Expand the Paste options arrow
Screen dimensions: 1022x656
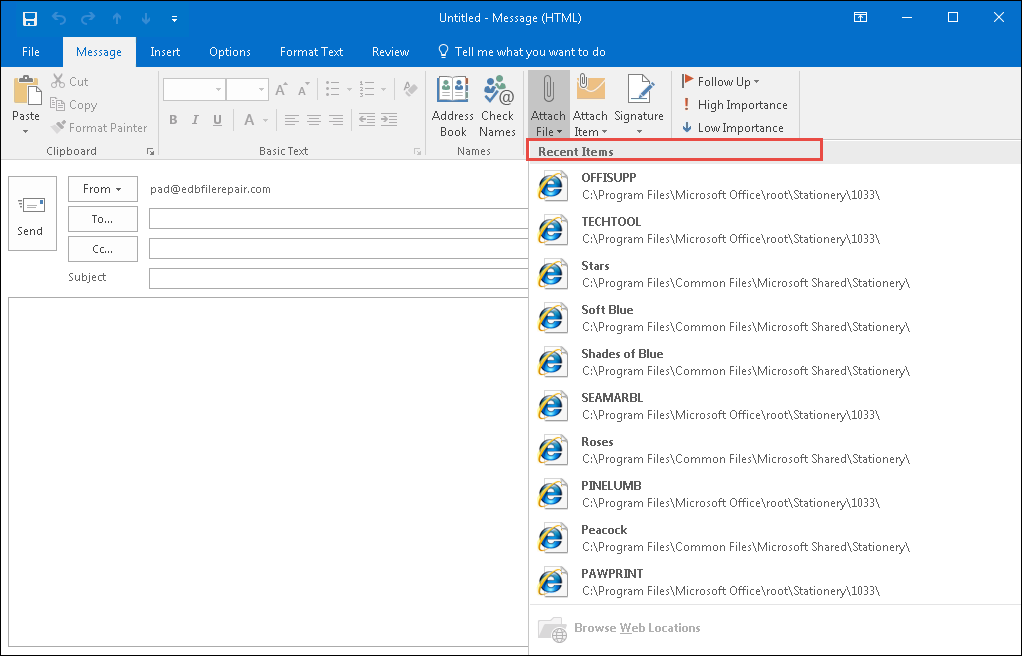tap(26, 131)
